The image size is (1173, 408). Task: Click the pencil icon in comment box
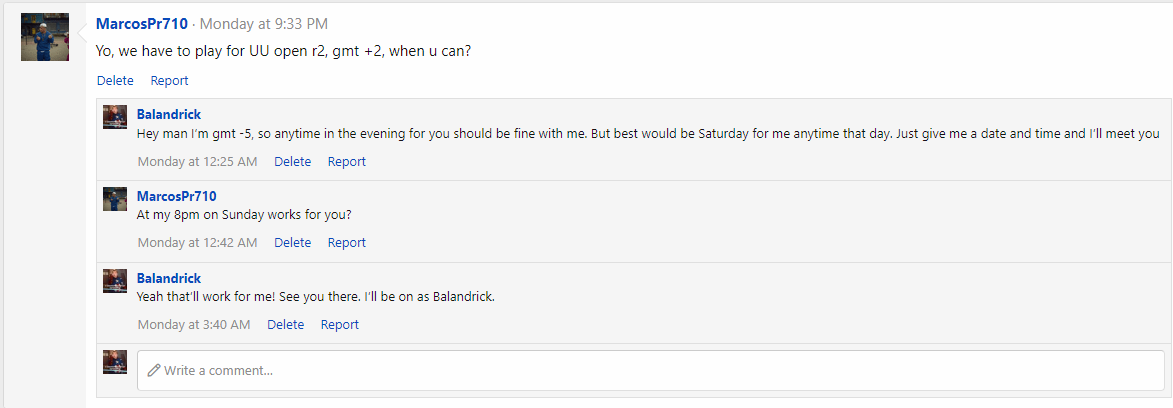click(154, 370)
